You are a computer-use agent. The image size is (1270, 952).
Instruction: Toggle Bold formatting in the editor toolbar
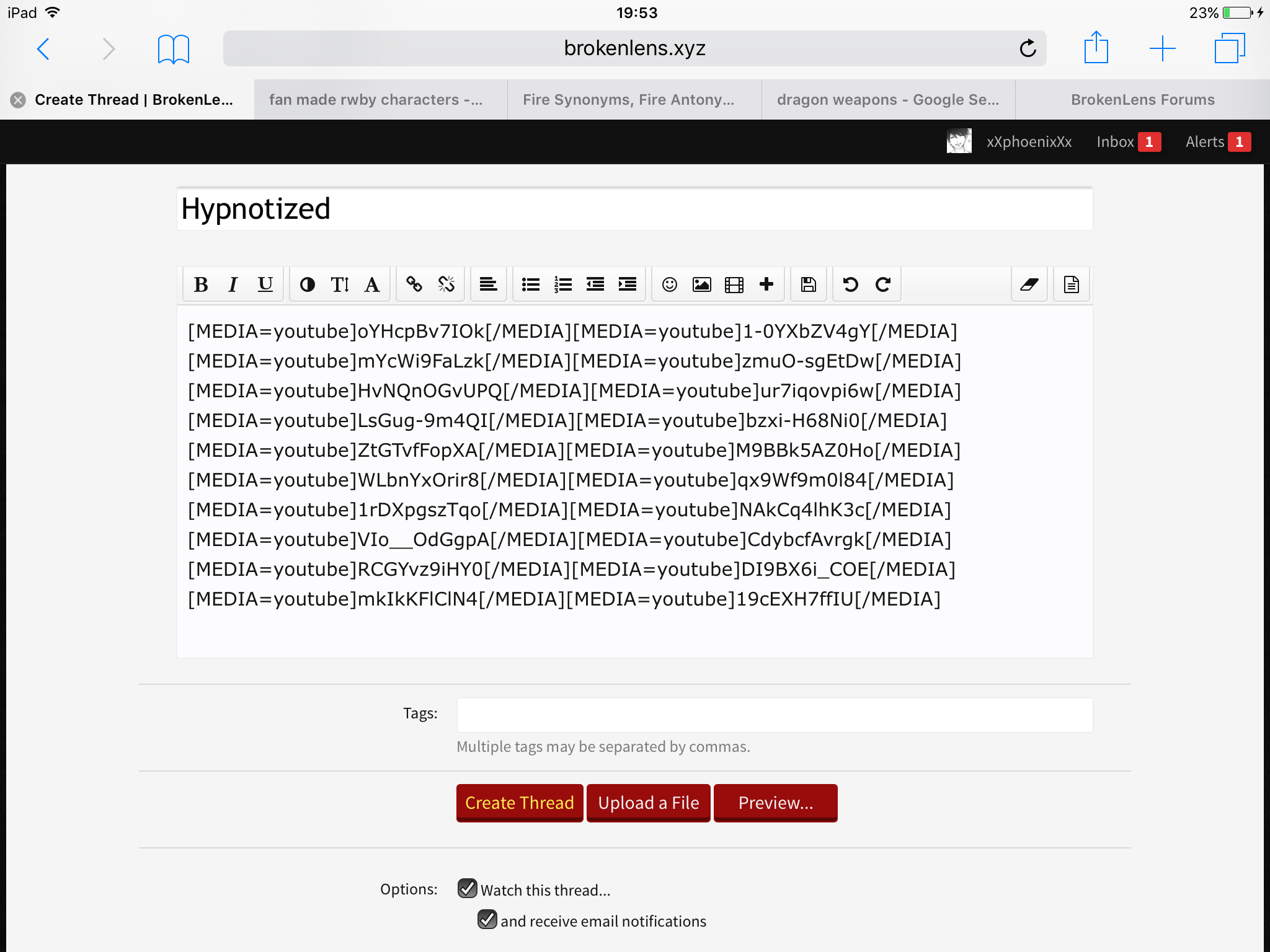[200, 284]
